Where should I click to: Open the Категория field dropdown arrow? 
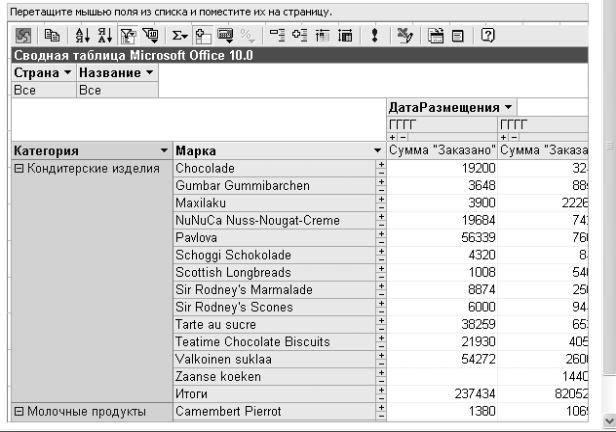[x=164, y=150]
